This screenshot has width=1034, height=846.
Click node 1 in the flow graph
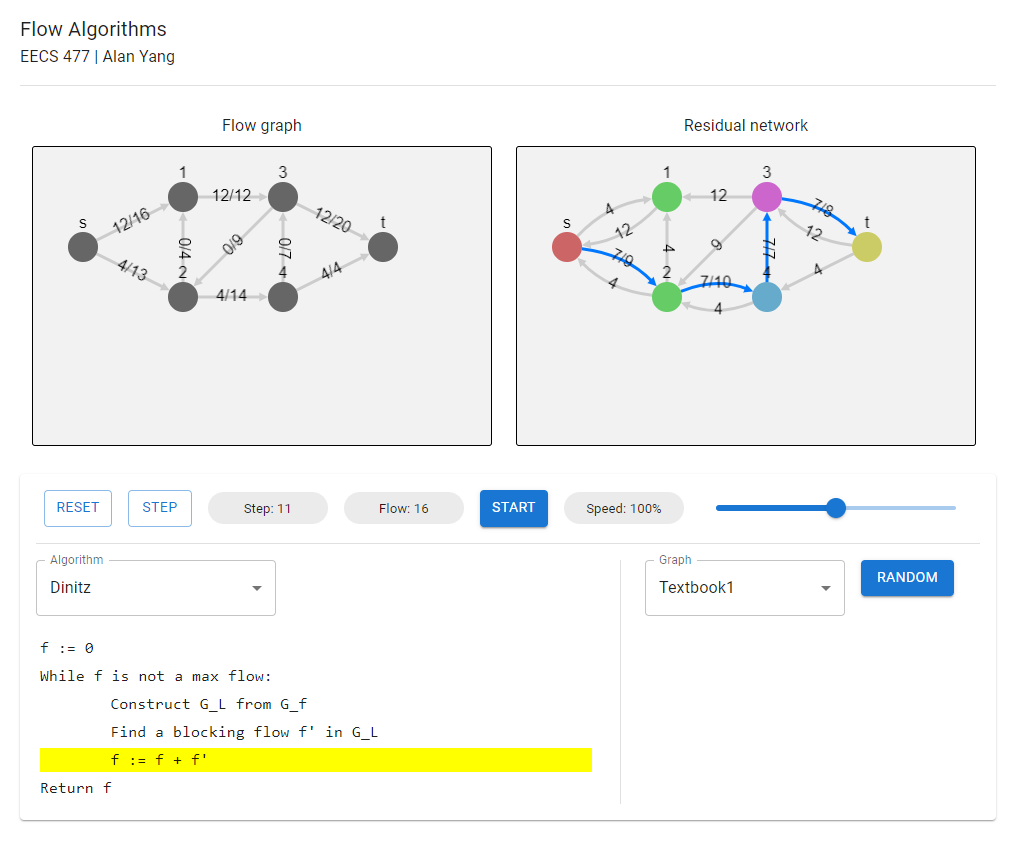tap(182, 197)
